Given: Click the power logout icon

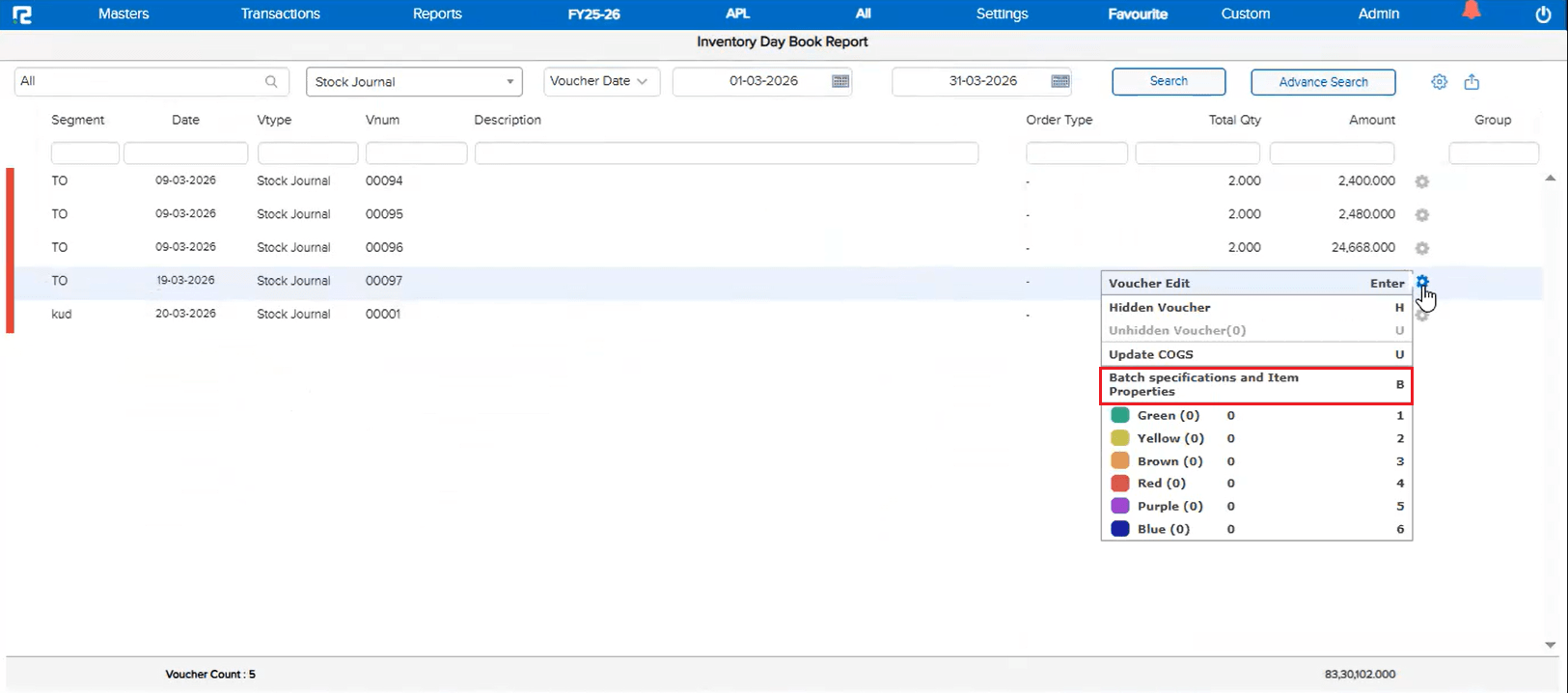Looking at the screenshot, I should coord(1543,14).
